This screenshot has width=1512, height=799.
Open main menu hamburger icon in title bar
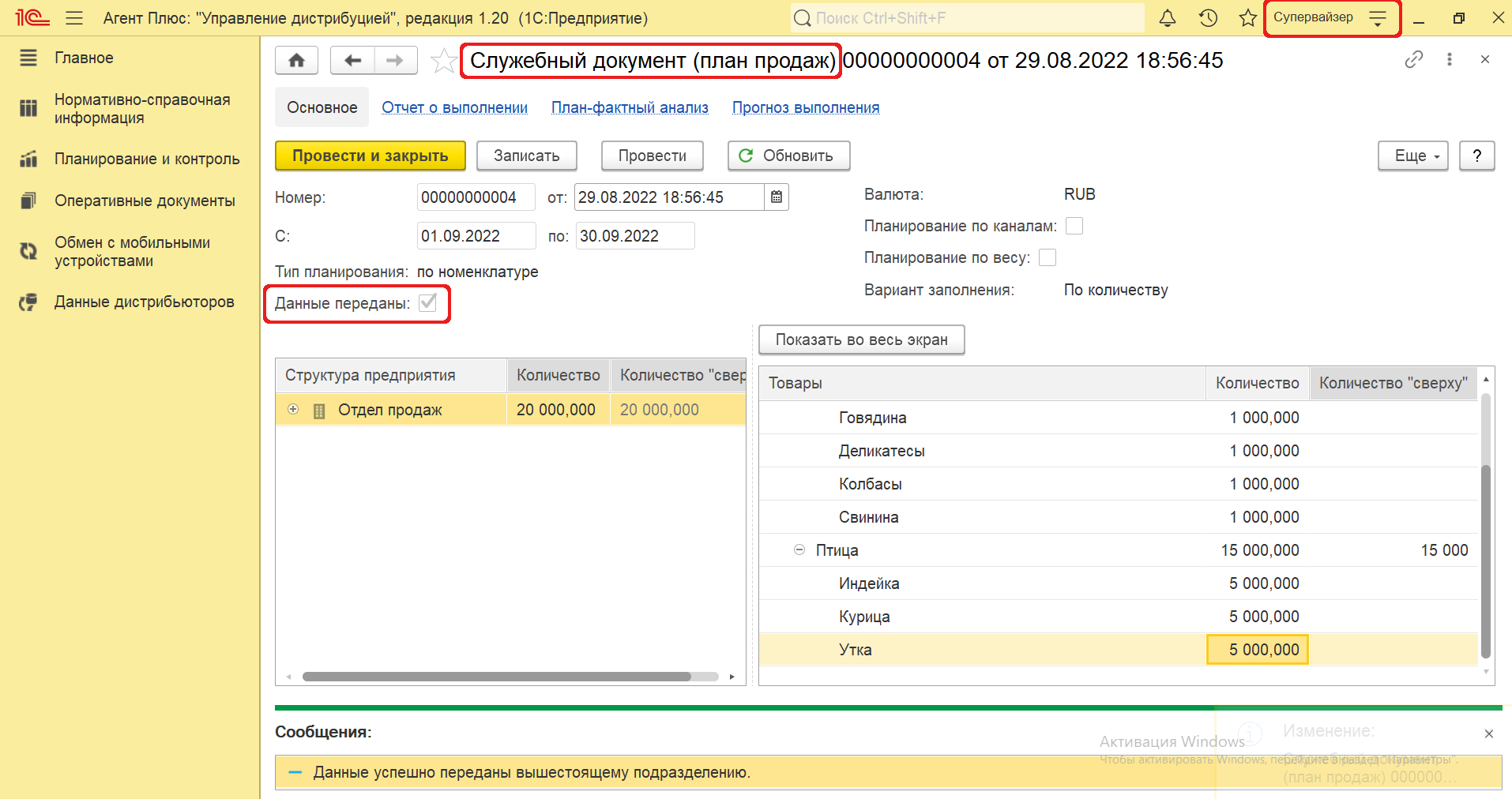coord(74,18)
